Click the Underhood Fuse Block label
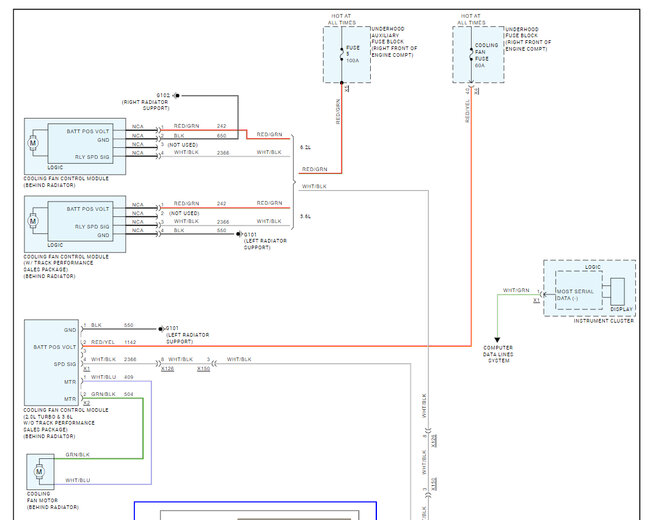The width and height of the screenshot is (650, 520). pos(528,39)
